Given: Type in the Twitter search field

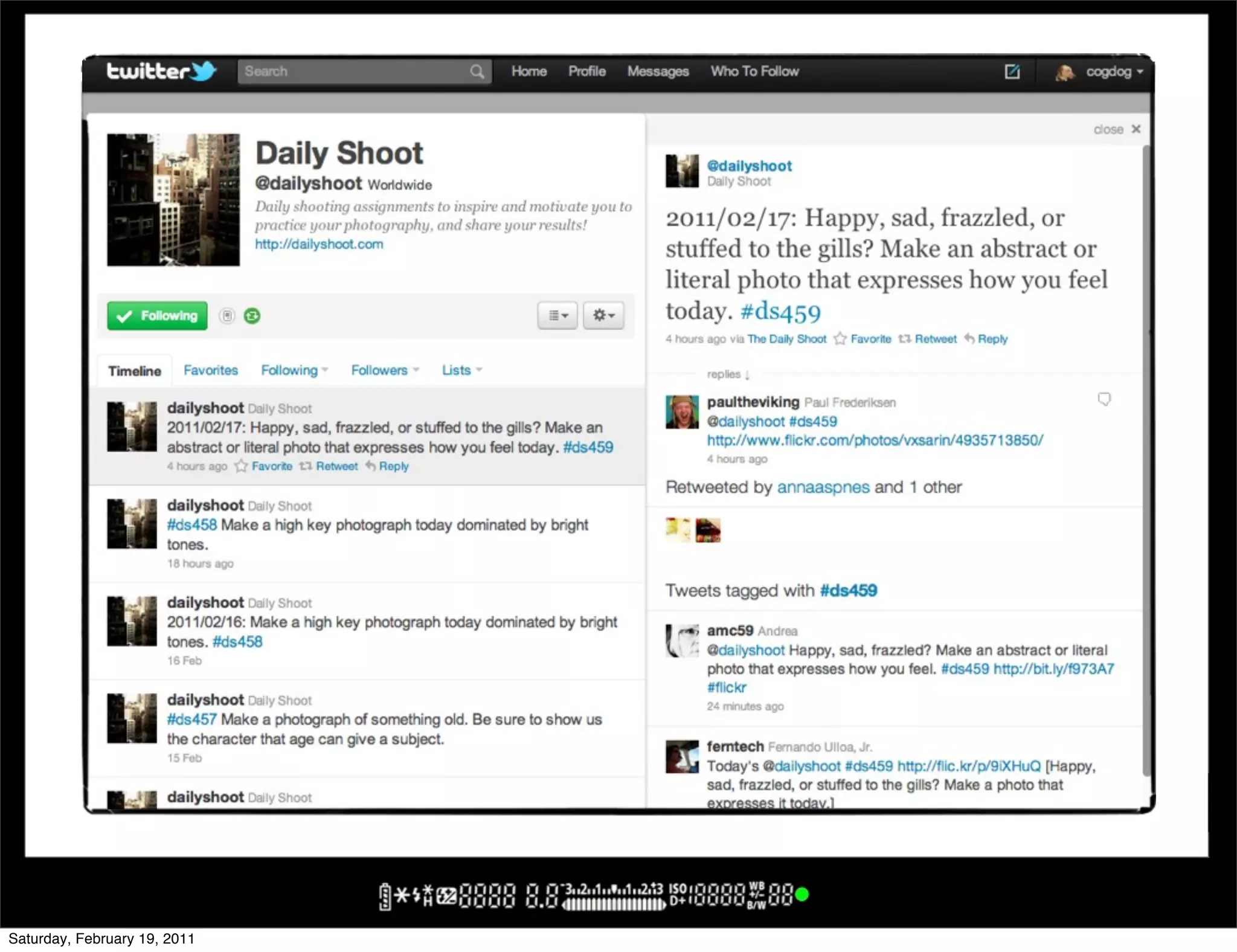Looking at the screenshot, I should [x=350, y=72].
